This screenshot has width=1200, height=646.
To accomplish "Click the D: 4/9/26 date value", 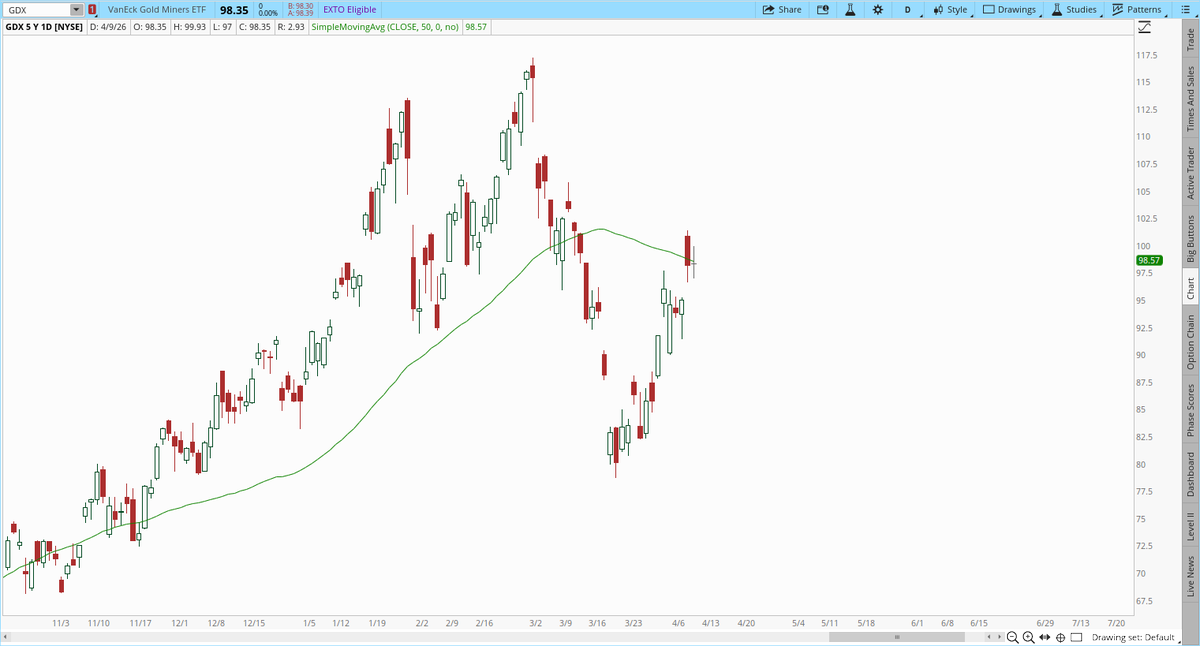I will [x=110, y=27].
